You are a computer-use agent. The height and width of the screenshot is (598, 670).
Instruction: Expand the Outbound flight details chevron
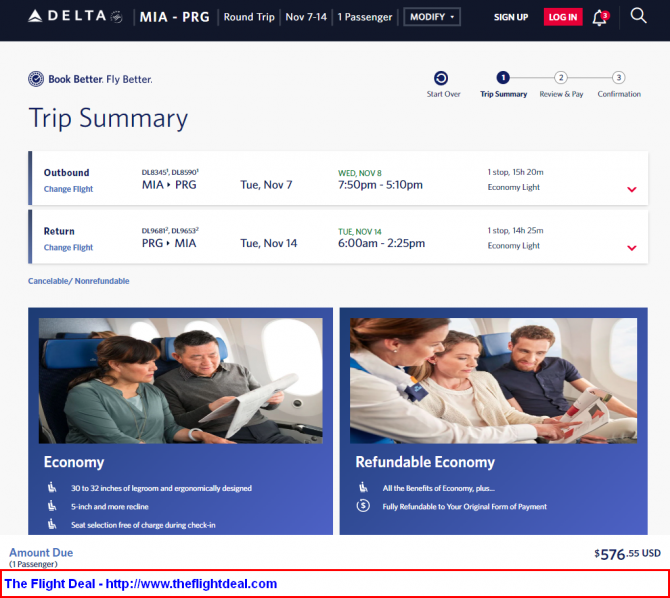(631, 189)
